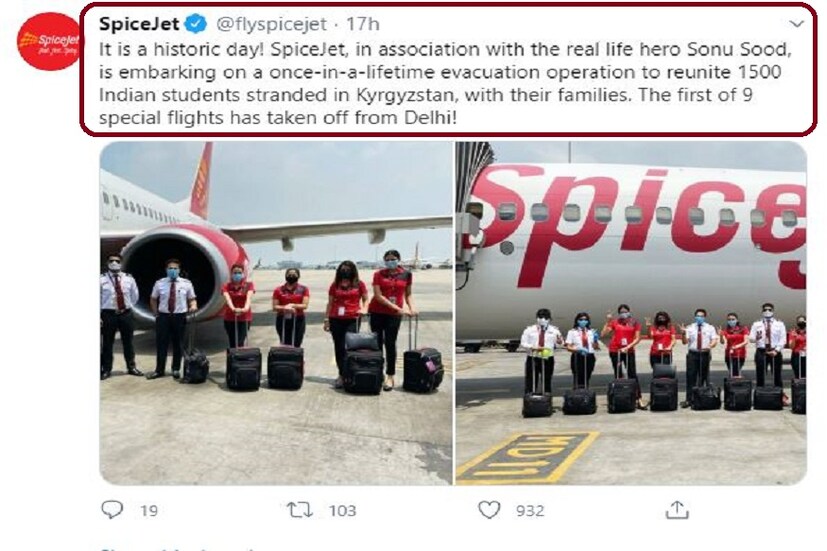Click the partially visible Show this thread link
Image resolution: width=827 pixels, height=551 pixels.
click(x=175, y=548)
